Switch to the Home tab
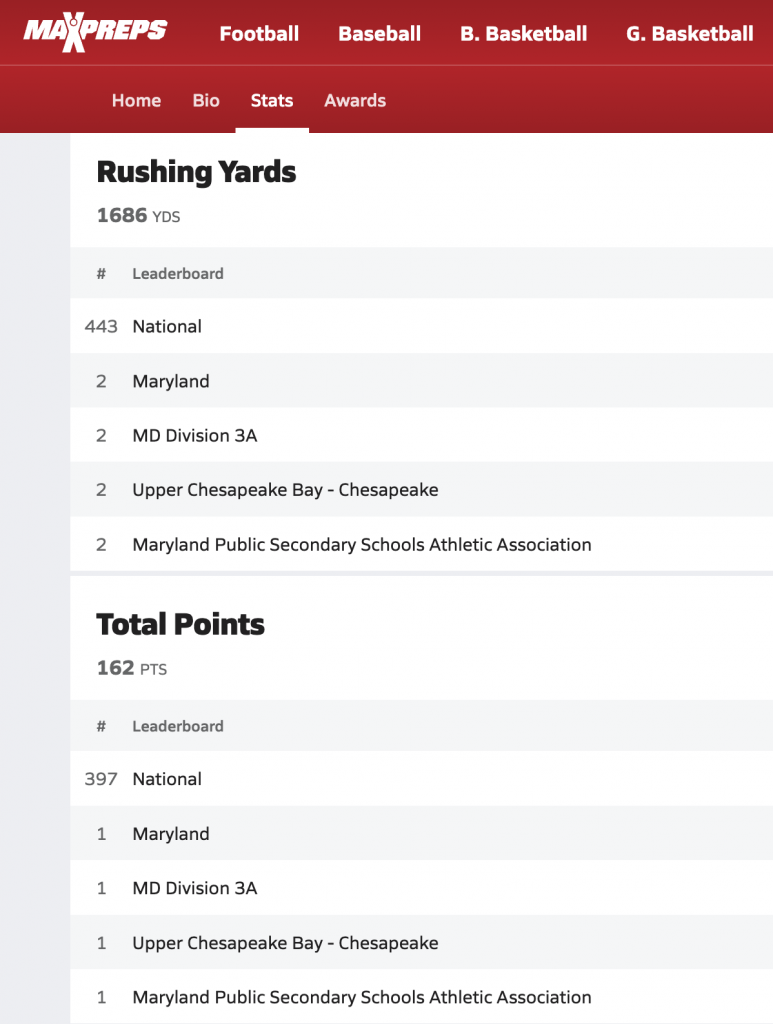This screenshot has height=1024, width=773. (136, 100)
